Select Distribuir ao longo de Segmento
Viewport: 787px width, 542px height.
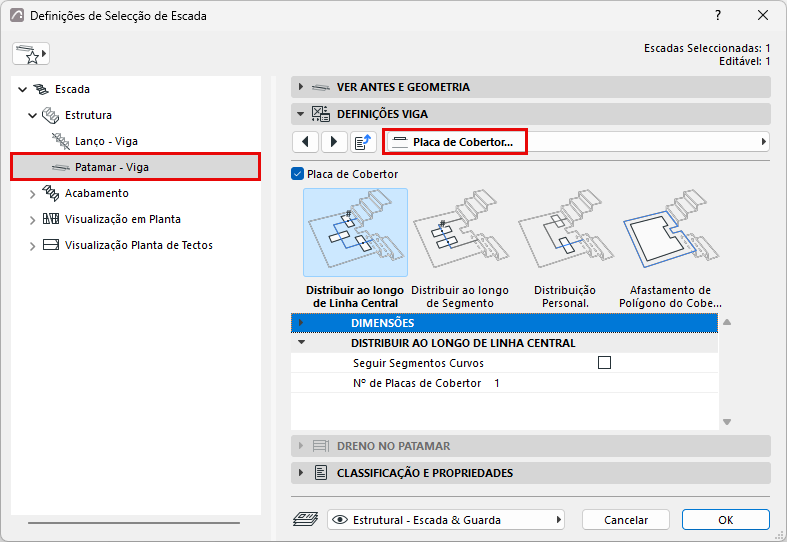(460, 249)
